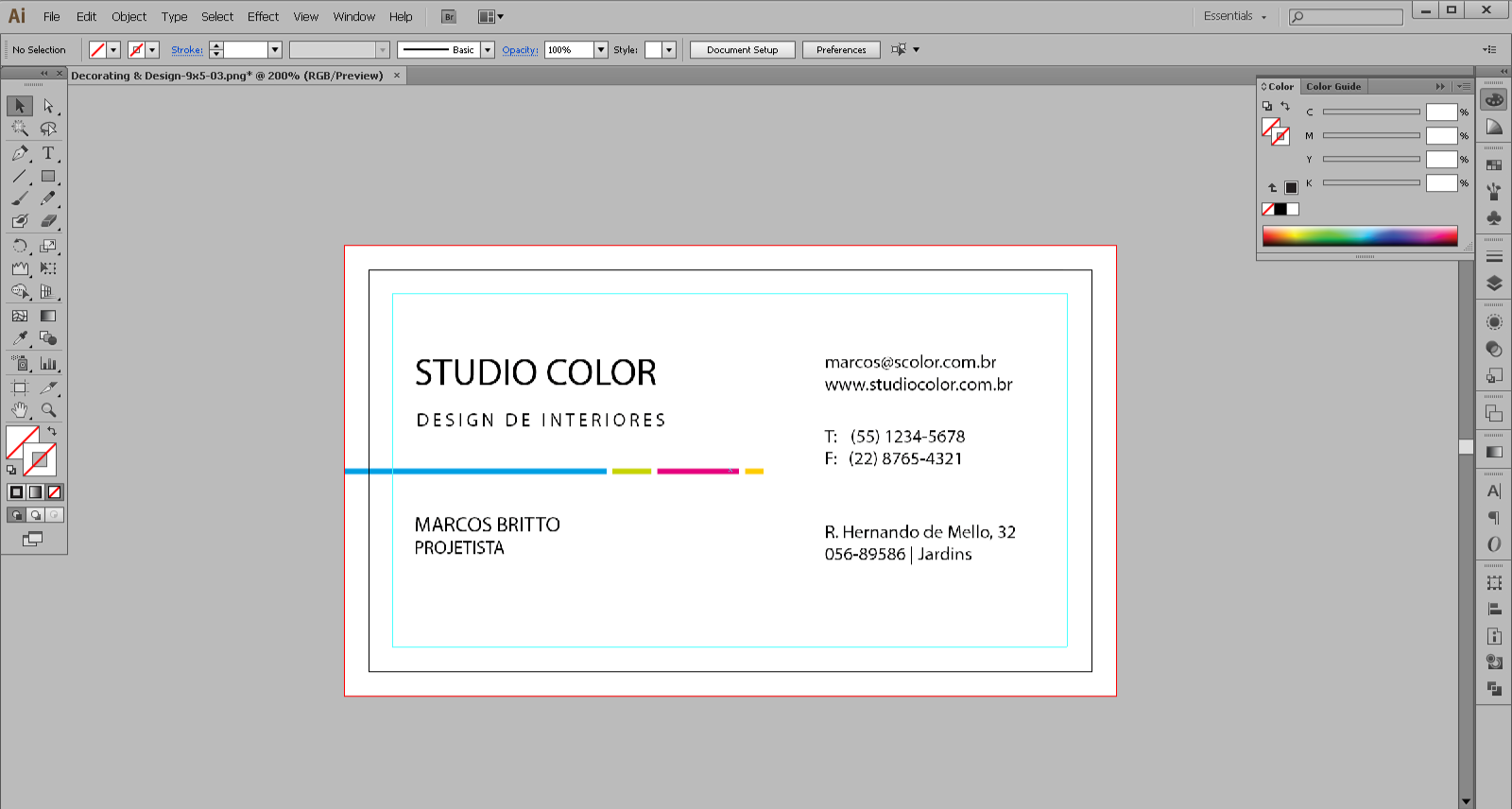
Task: Open the Effect menu
Action: (x=263, y=16)
